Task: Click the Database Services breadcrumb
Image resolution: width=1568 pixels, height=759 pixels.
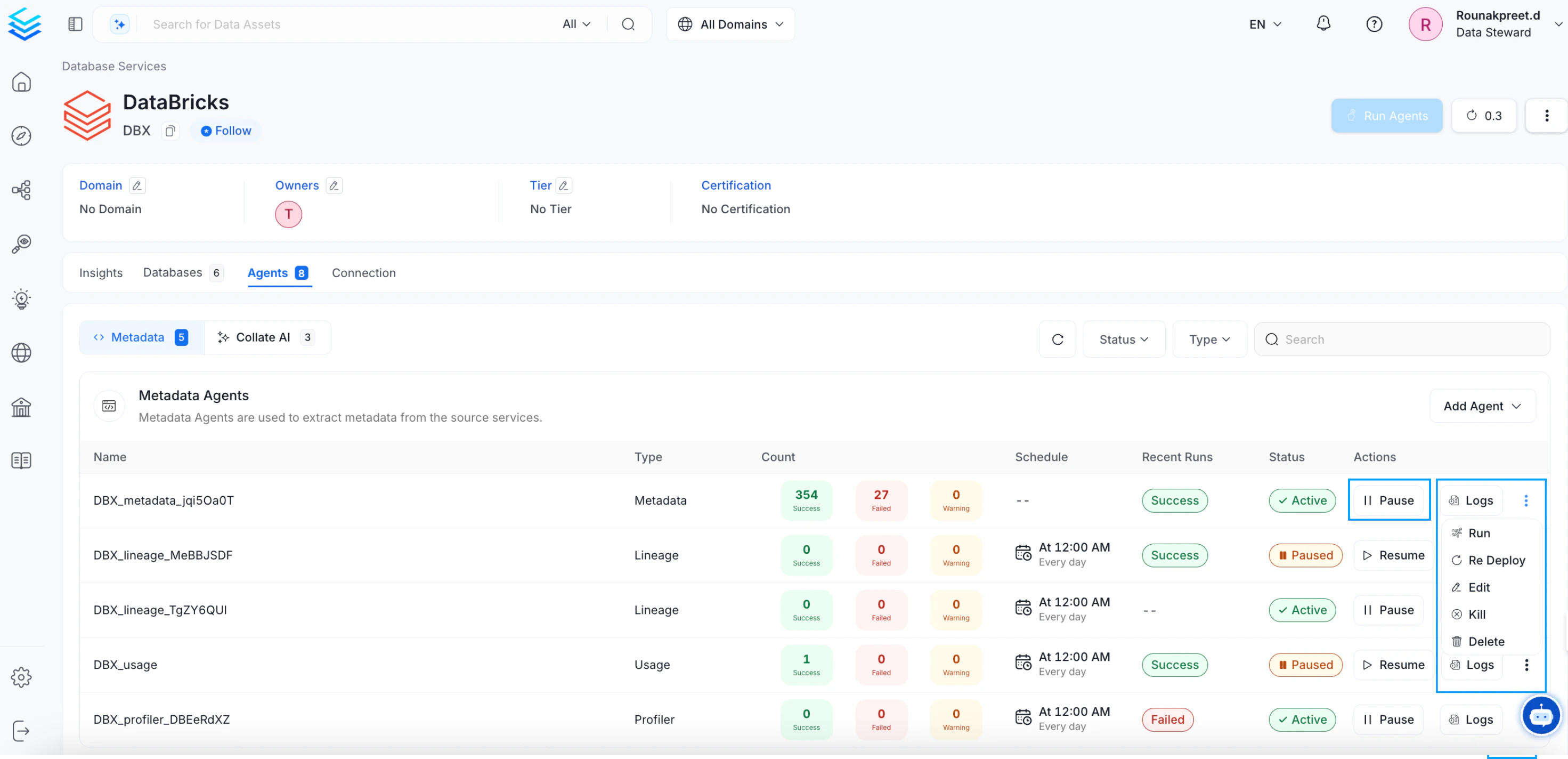Action: point(114,66)
